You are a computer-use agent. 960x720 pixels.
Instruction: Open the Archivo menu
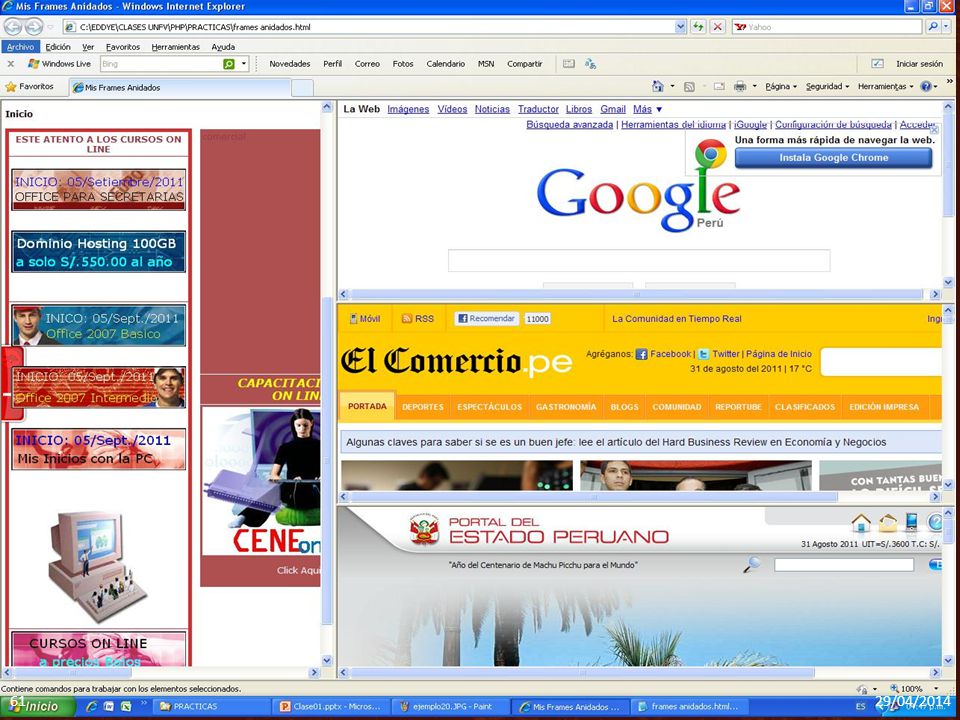pos(20,47)
